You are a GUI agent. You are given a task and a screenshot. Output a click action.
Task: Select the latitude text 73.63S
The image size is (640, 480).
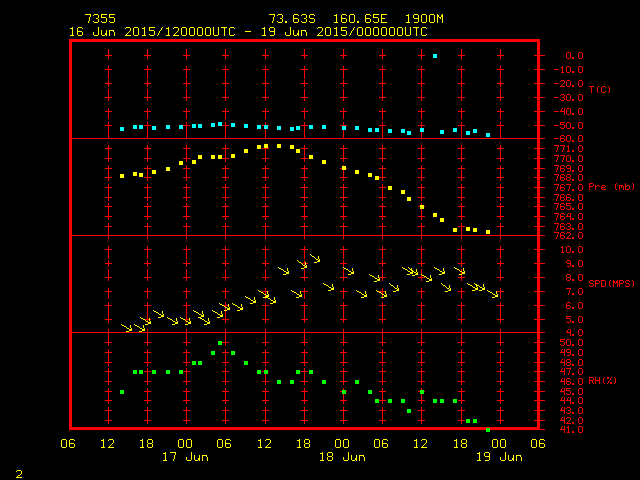[292, 19]
